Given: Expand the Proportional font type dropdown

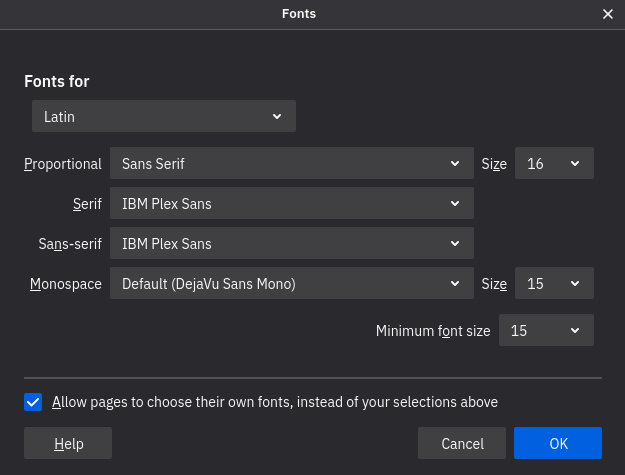Looking at the screenshot, I should pos(291,164).
